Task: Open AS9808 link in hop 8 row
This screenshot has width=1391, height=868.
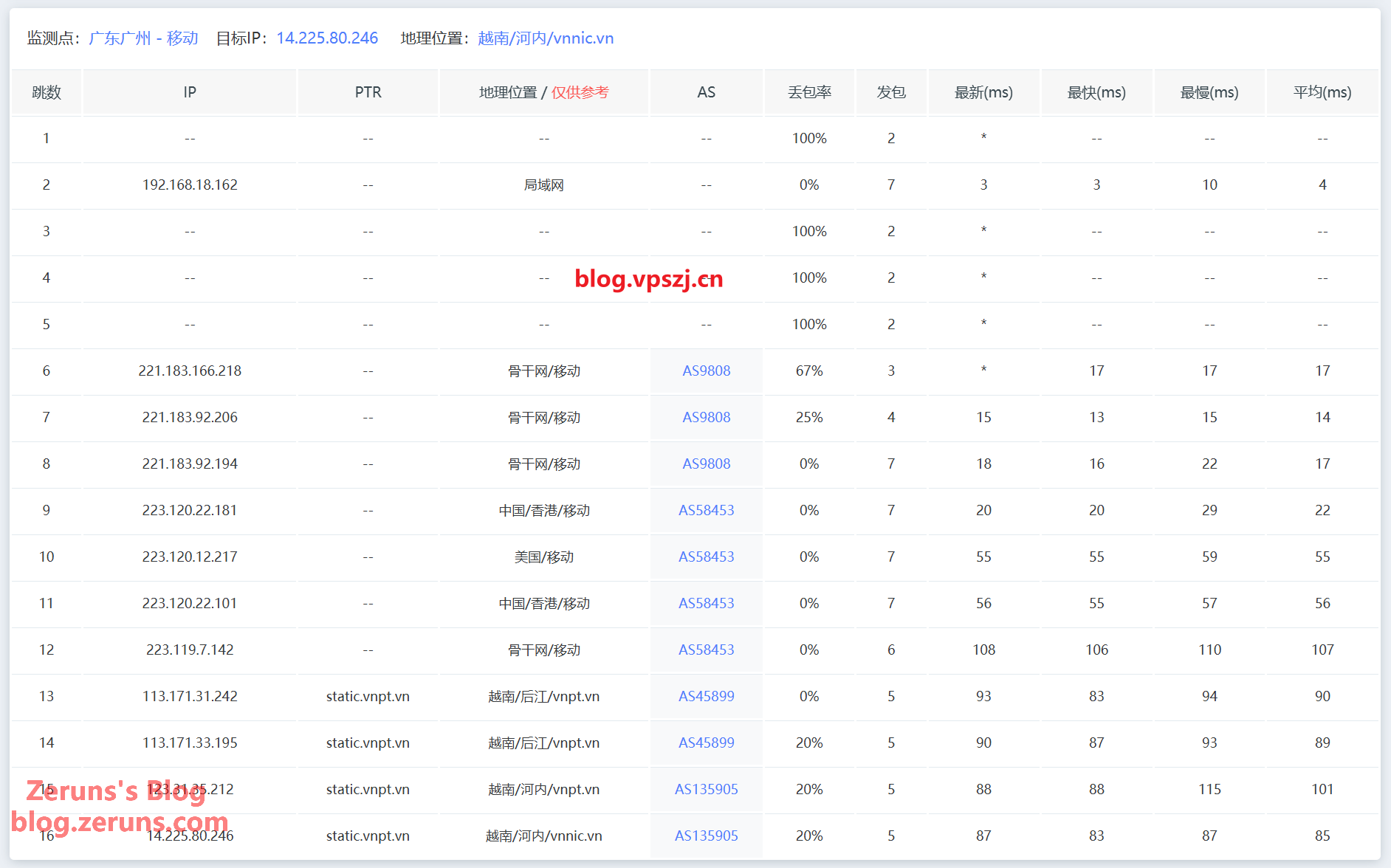Action: coord(706,464)
